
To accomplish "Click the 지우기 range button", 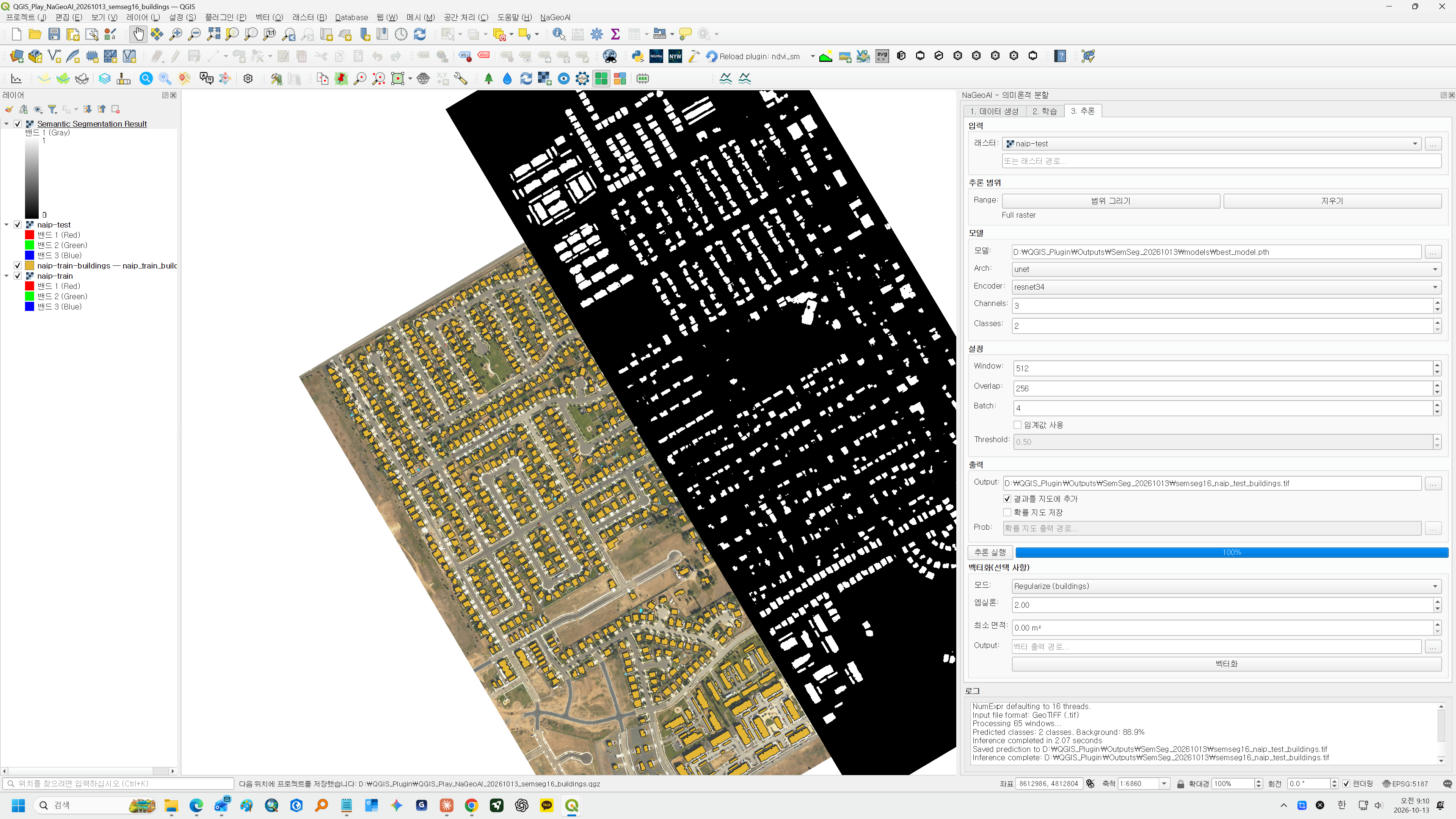I will (x=1332, y=201).
